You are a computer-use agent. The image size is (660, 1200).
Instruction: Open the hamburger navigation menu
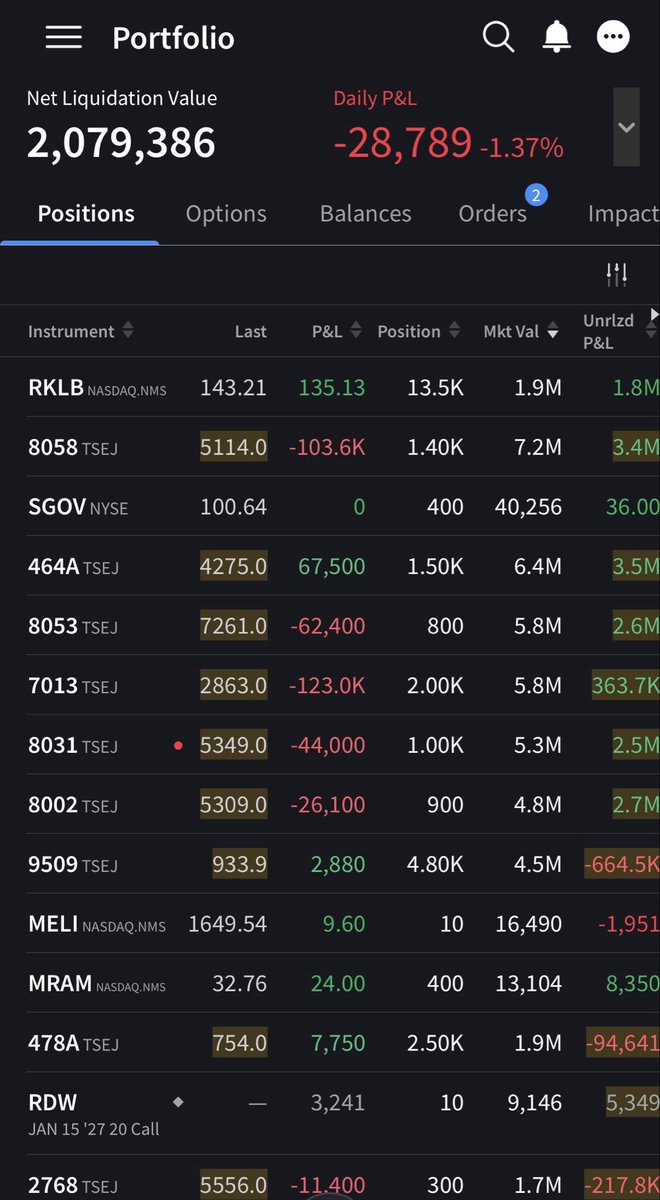click(x=63, y=37)
